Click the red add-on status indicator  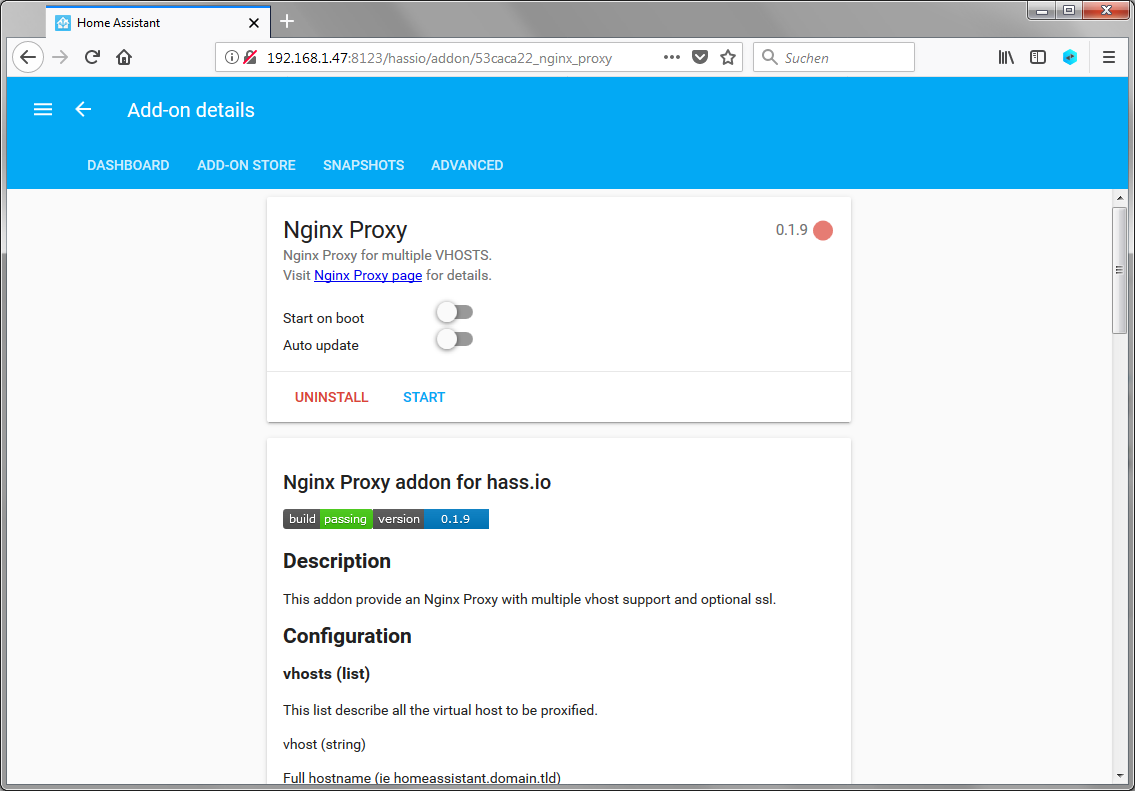coord(823,230)
